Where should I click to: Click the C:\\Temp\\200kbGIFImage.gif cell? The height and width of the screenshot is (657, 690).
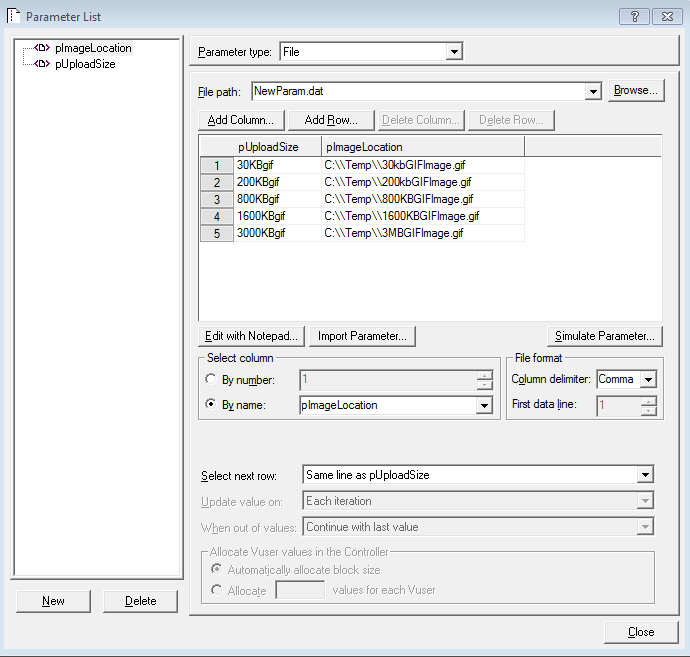pyautogui.click(x=423, y=182)
